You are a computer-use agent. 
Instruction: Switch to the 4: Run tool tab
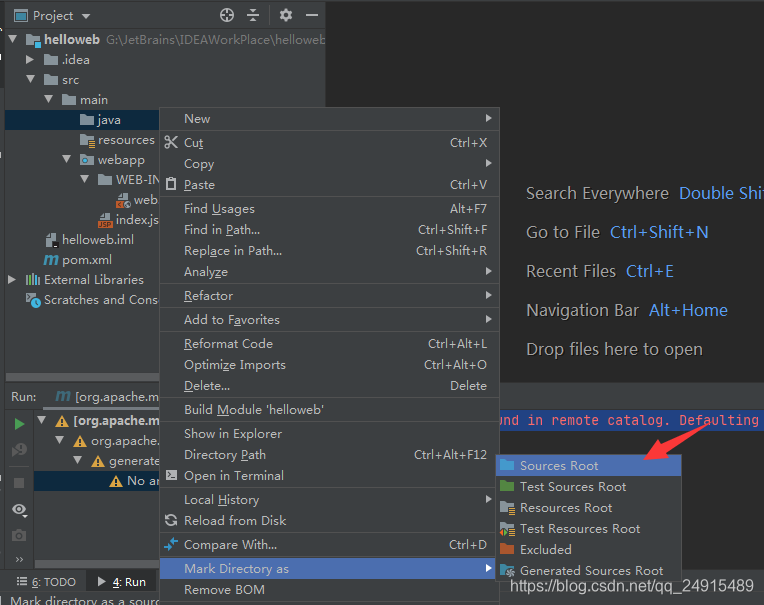click(x=122, y=582)
